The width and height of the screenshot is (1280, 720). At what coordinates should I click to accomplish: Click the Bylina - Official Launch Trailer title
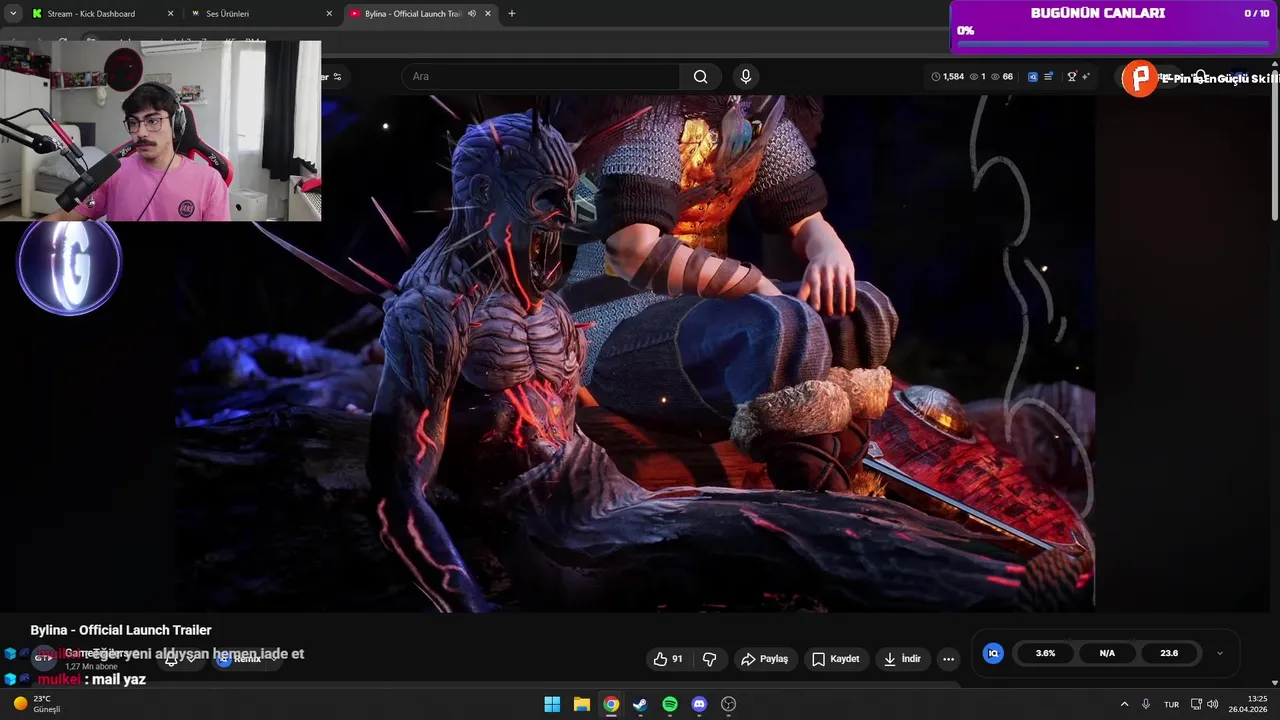(x=121, y=630)
